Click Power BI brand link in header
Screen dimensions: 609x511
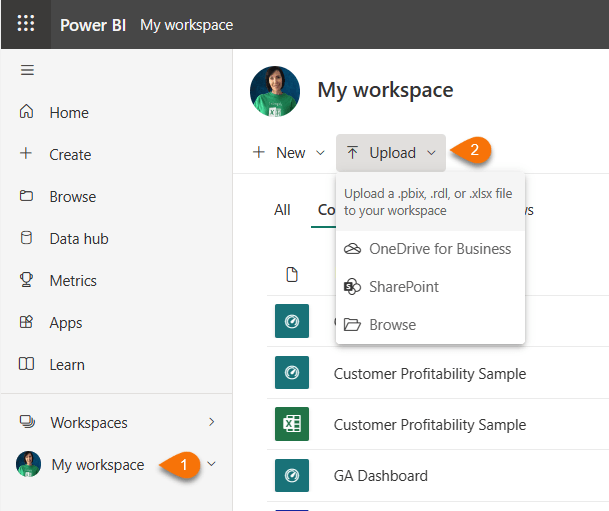93,25
